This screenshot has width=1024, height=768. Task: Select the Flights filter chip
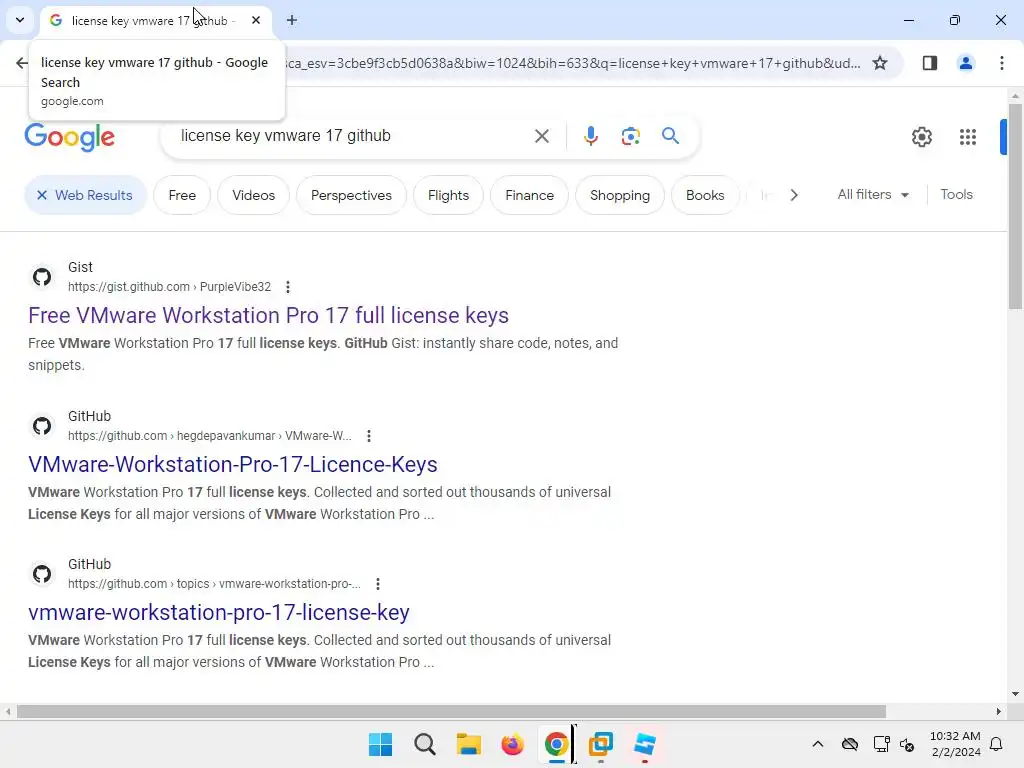[448, 195]
